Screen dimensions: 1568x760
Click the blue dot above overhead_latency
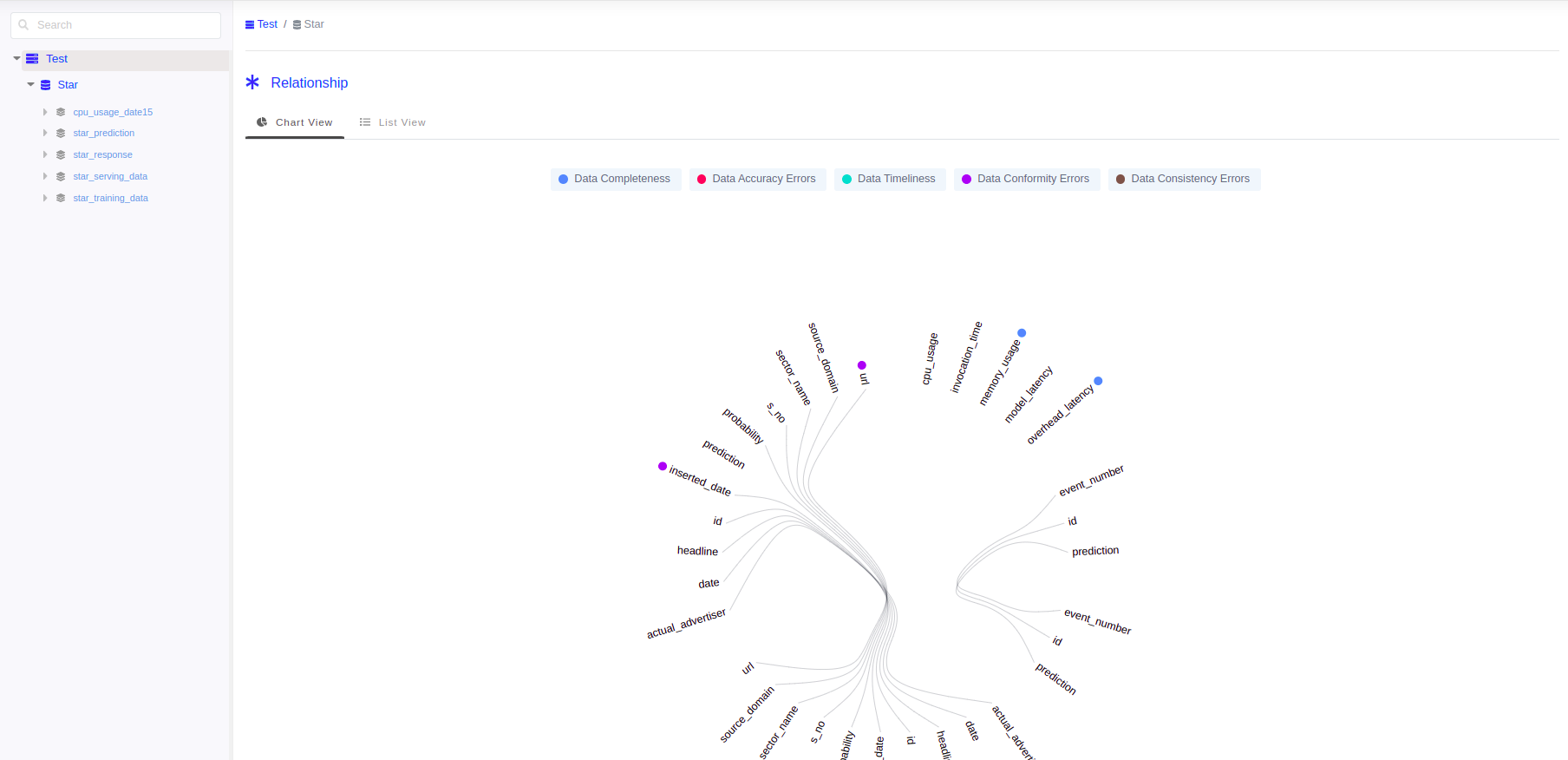[x=1098, y=381]
